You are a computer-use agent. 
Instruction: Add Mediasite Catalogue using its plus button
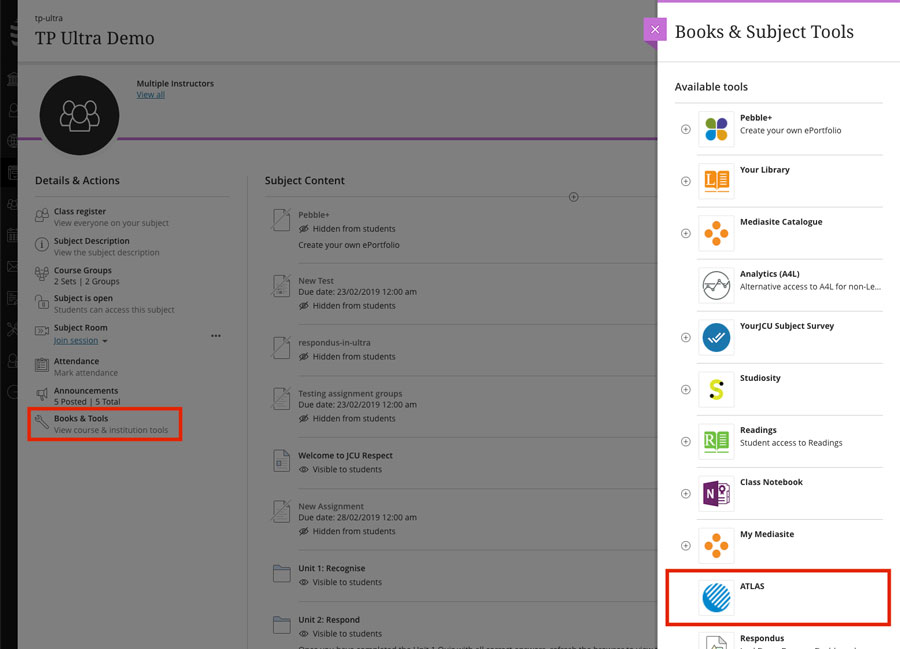(x=685, y=234)
